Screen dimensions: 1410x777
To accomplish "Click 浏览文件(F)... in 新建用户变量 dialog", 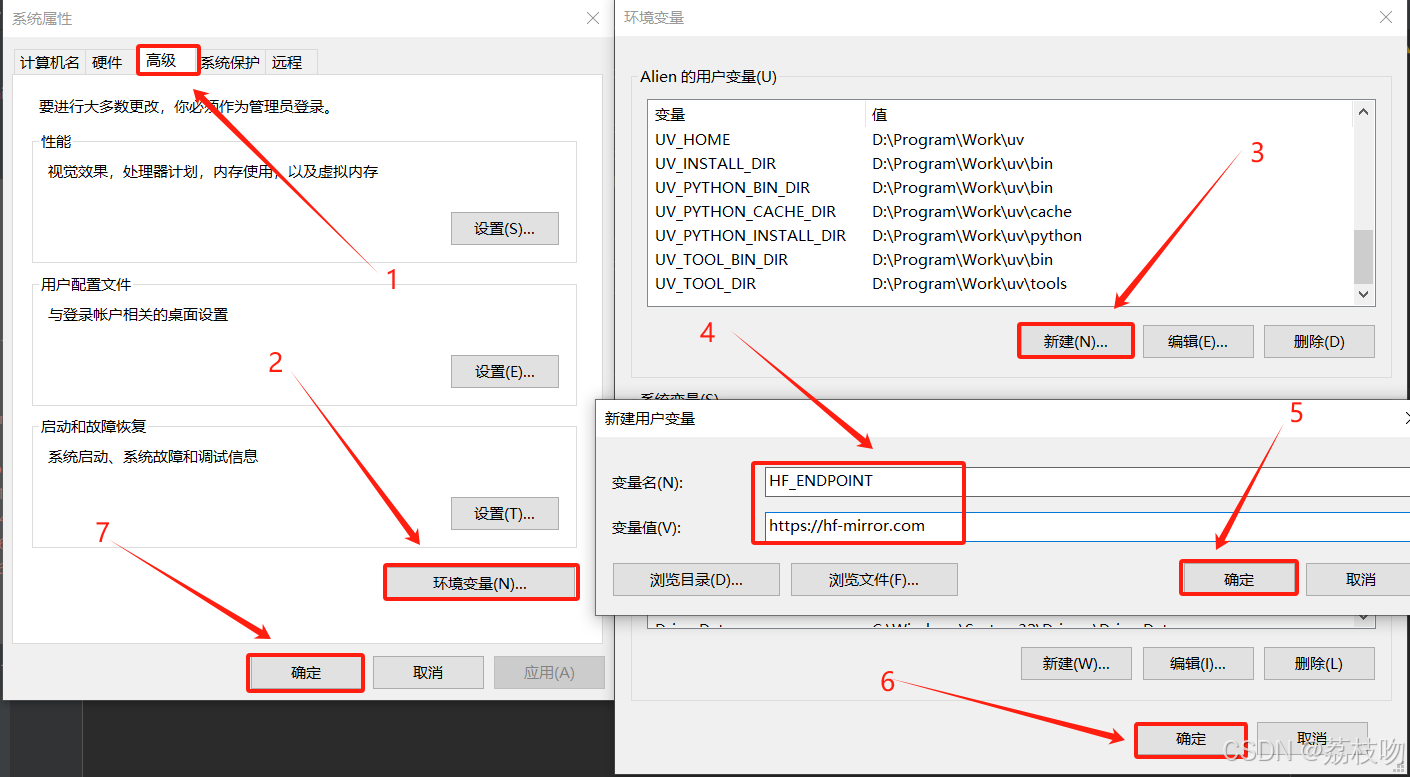I will click(874, 579).
